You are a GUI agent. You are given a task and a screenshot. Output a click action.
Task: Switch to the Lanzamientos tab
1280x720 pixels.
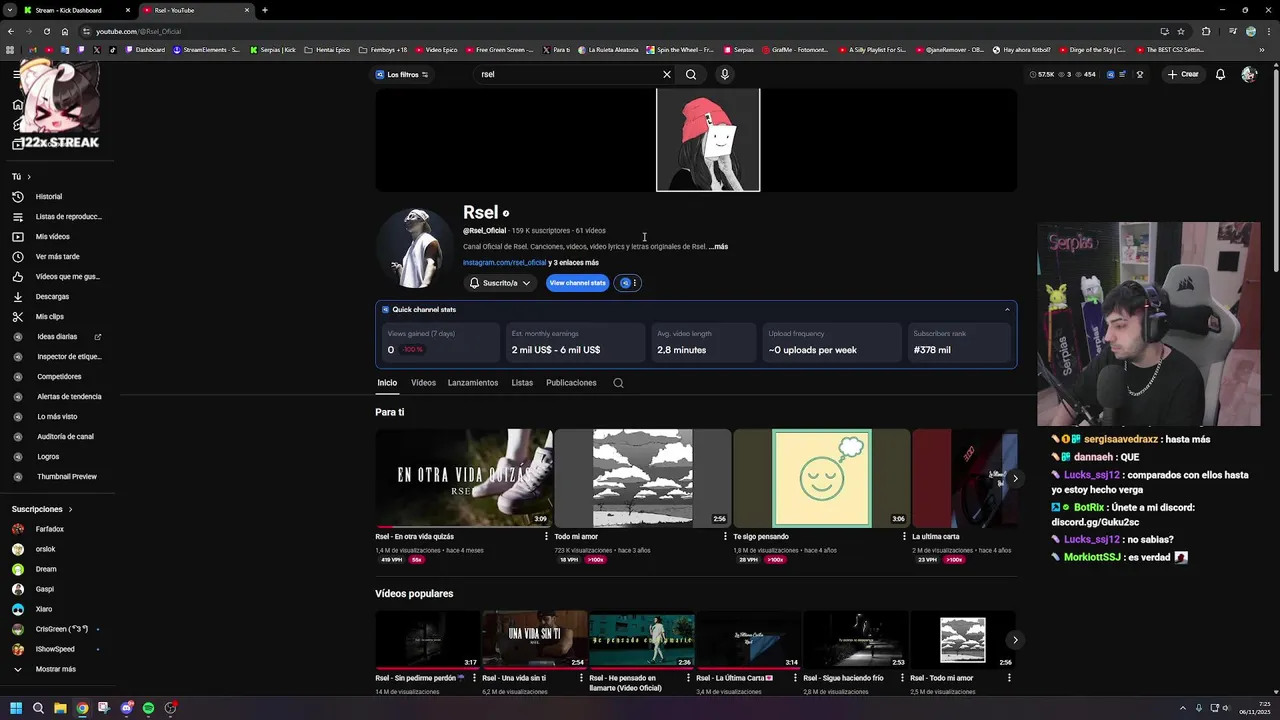tap(473, 383)
